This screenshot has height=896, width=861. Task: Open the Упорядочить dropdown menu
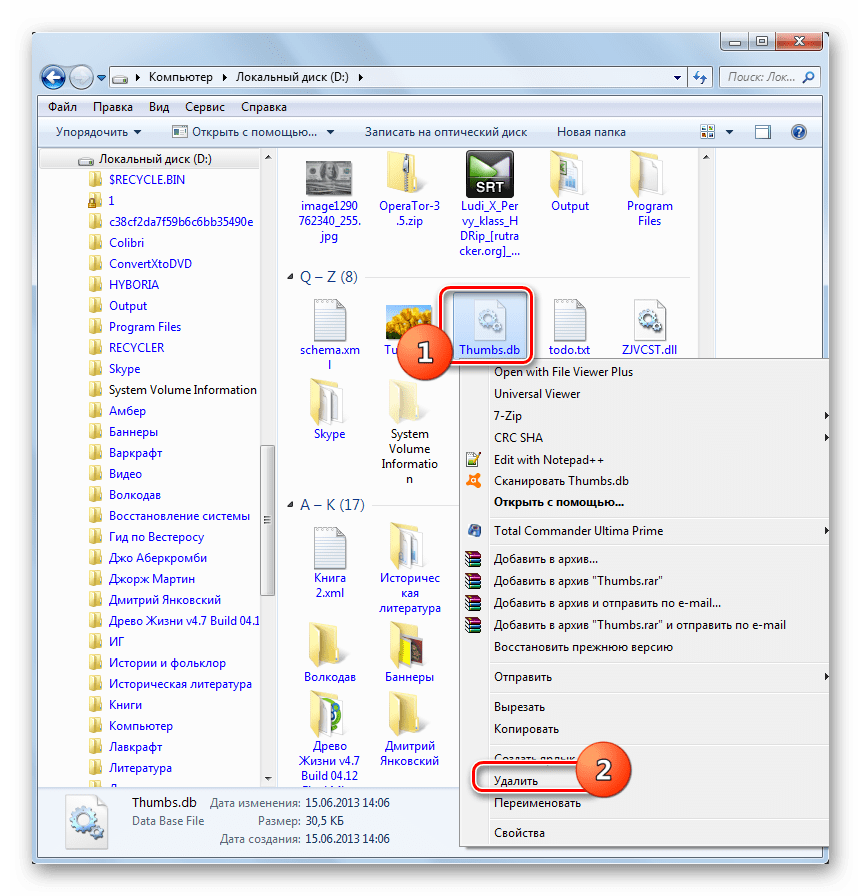pos(98,132)
